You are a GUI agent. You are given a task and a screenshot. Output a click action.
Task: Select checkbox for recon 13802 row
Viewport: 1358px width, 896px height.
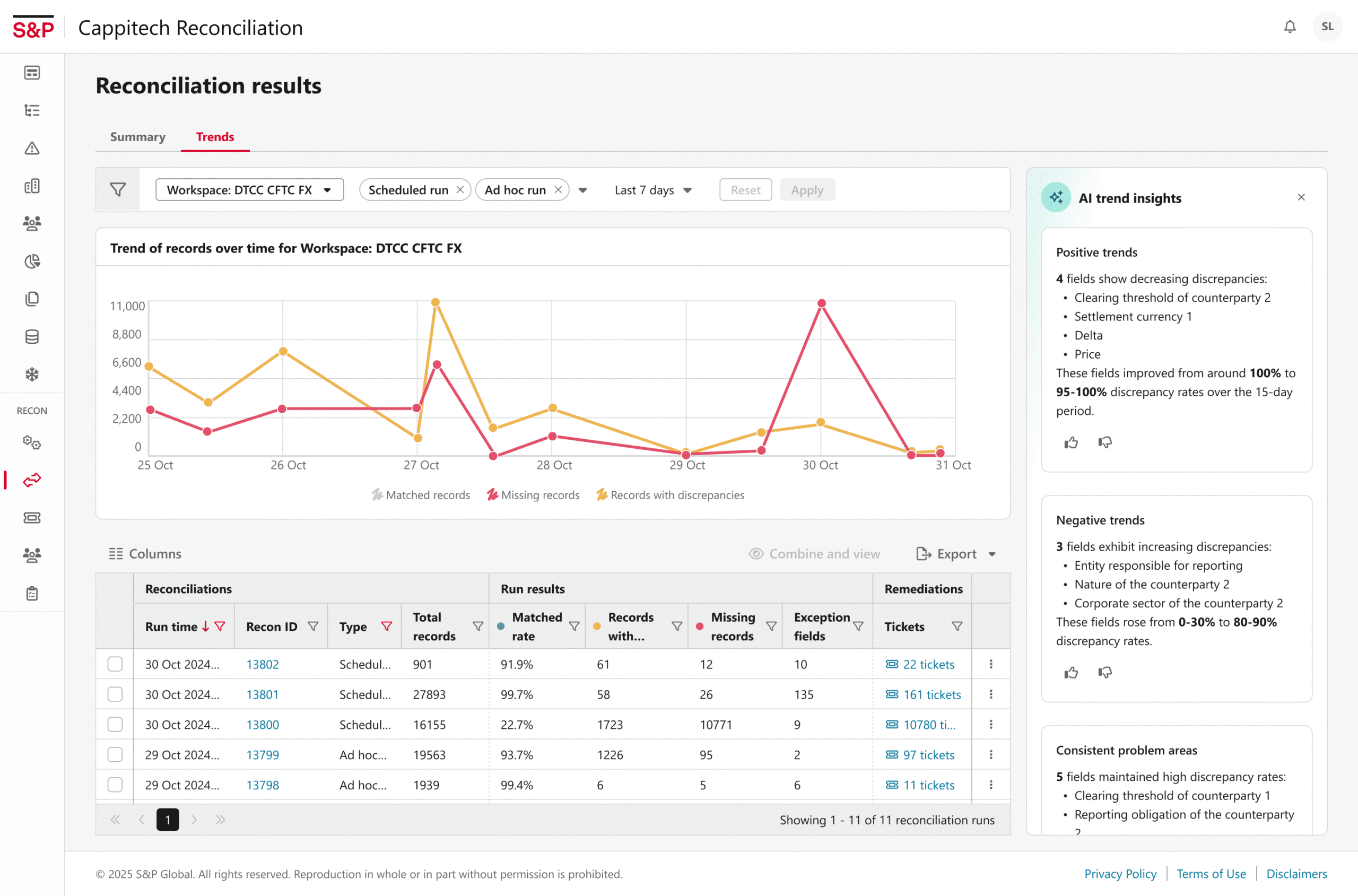pos(115,664)
